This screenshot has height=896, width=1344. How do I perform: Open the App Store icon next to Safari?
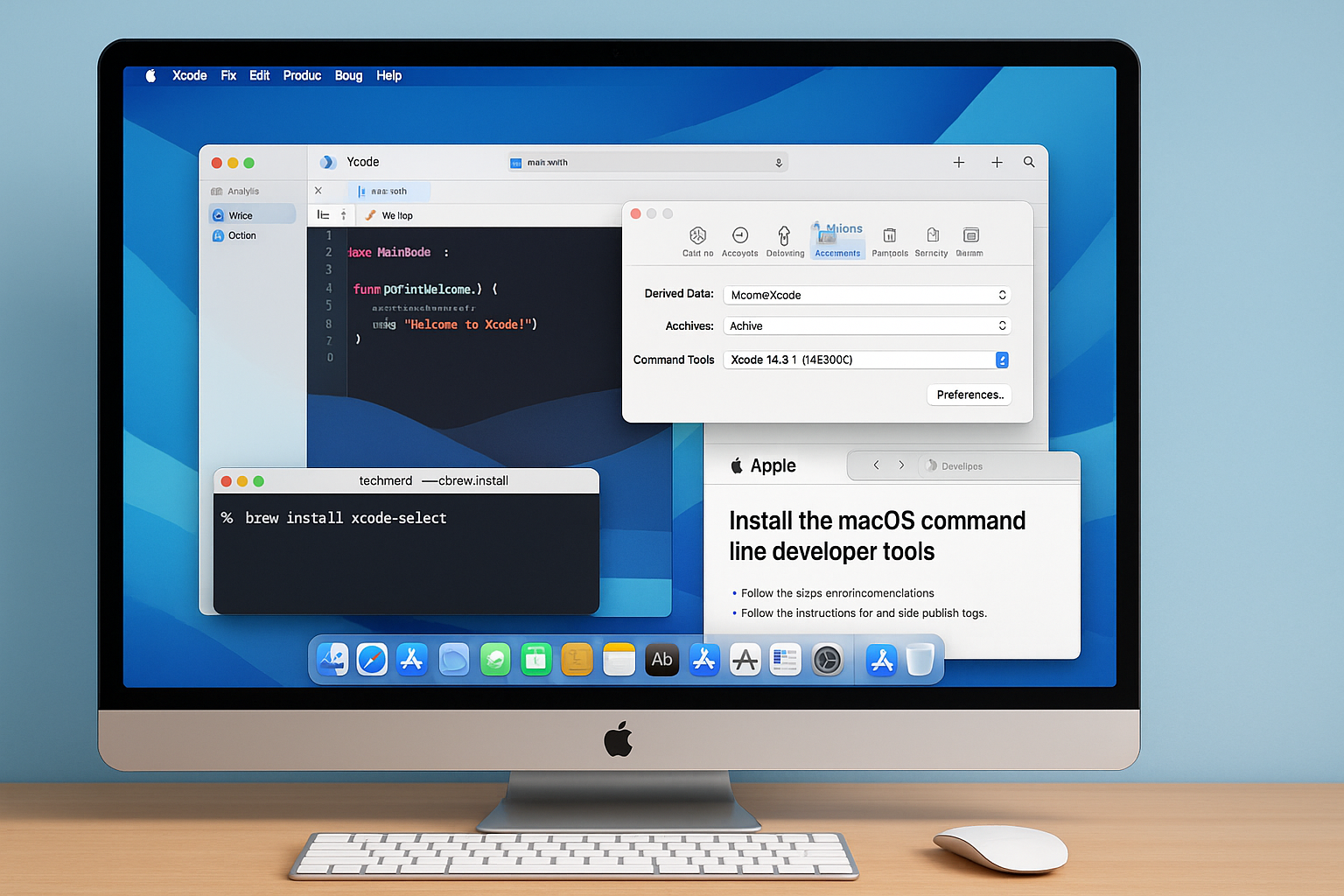[411, 660]
